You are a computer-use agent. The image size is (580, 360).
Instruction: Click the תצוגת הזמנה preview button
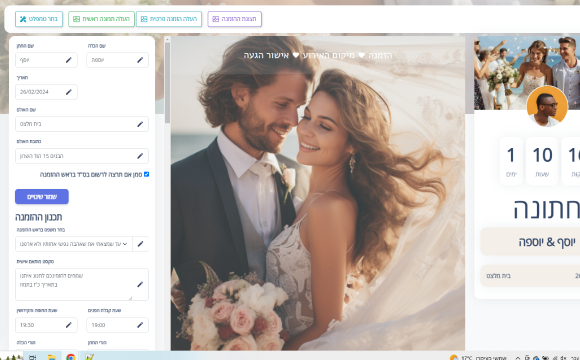pos(235,19)
